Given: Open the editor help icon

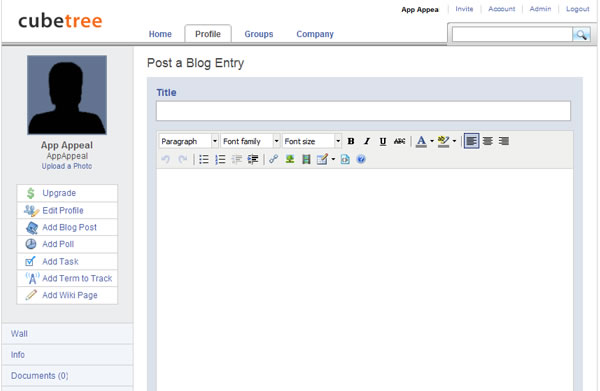Looking at the screenshot, I should [361, 159].
